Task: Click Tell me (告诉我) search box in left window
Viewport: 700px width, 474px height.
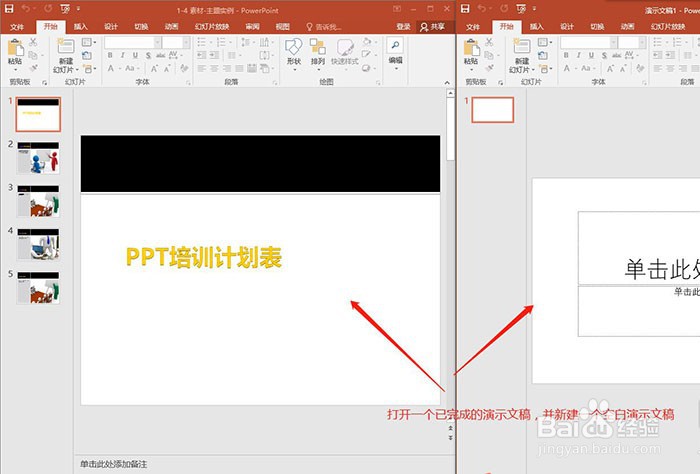Action: tap(324, 27)
